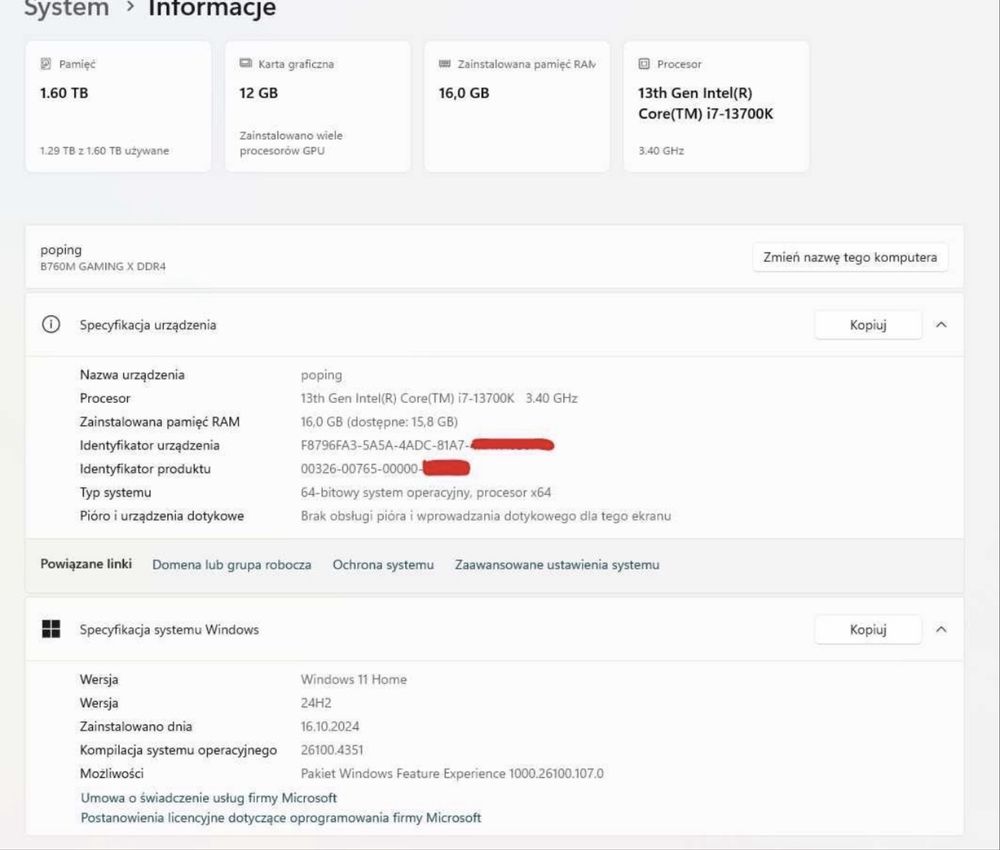Screen dimensions: 1000x850
Task: Open Umowa o świadczenie usług firmy Microsoft
Action: [x=209, y=798]
